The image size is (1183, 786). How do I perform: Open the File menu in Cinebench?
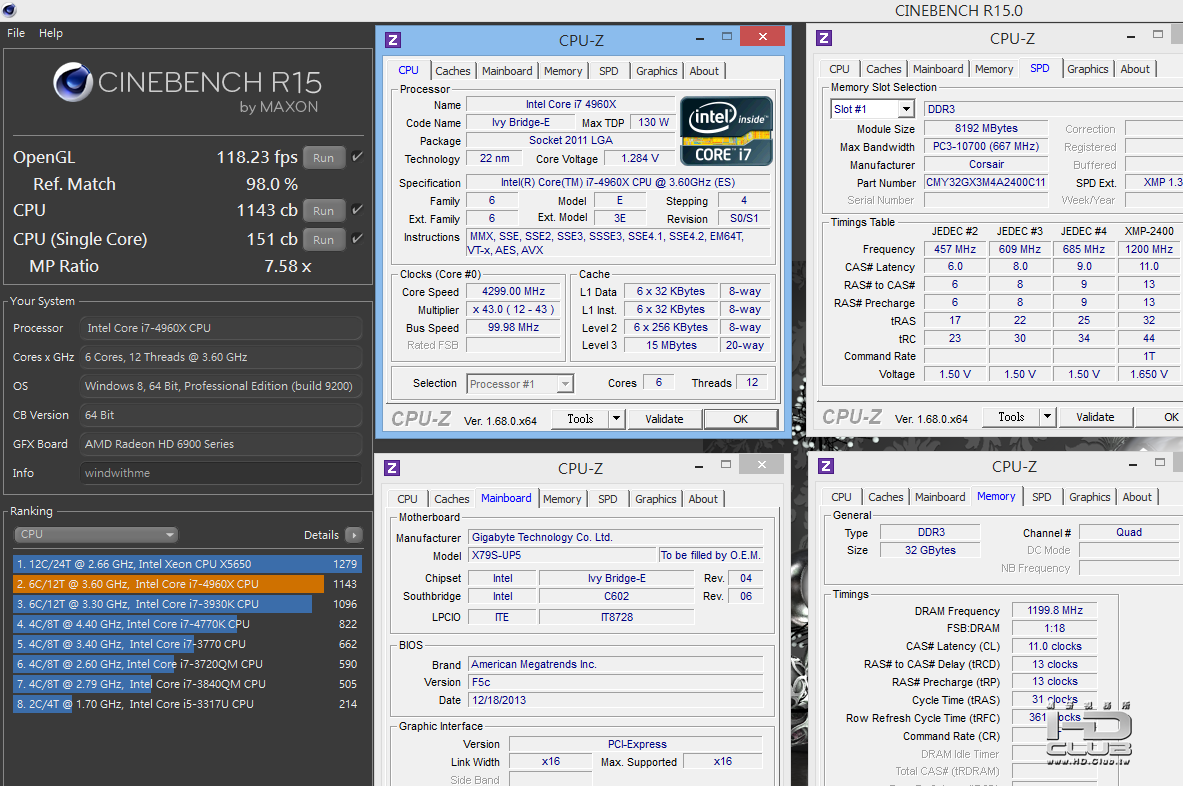point(16,33)
